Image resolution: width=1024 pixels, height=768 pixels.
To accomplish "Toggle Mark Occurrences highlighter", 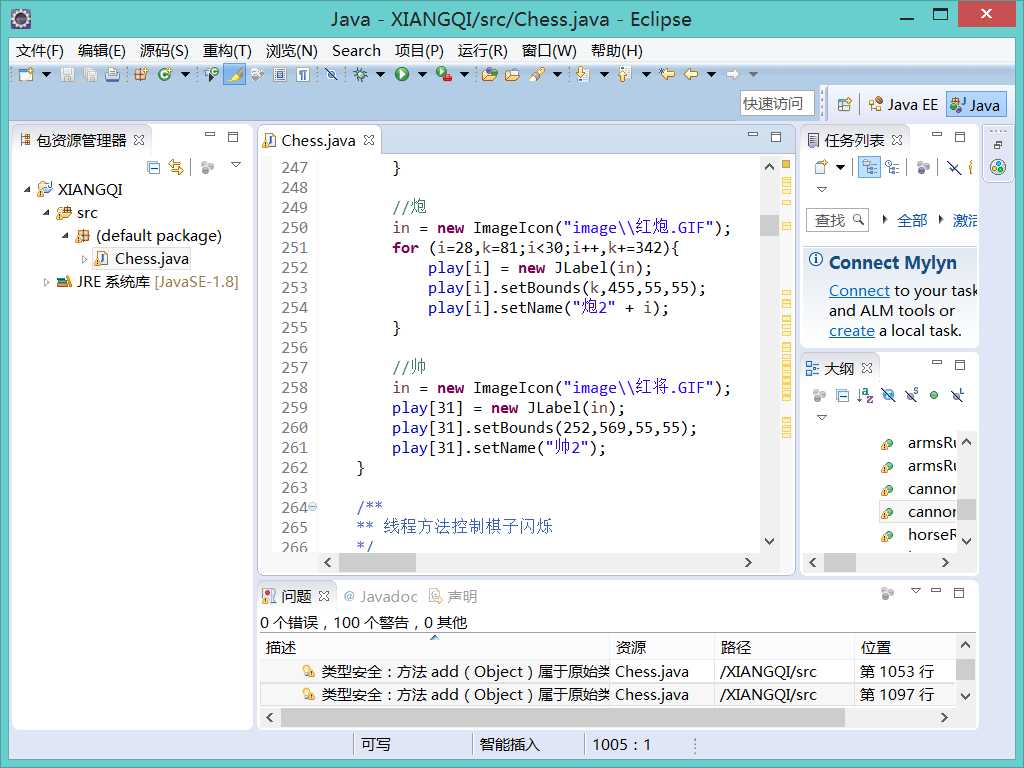I will coord(234,74).
